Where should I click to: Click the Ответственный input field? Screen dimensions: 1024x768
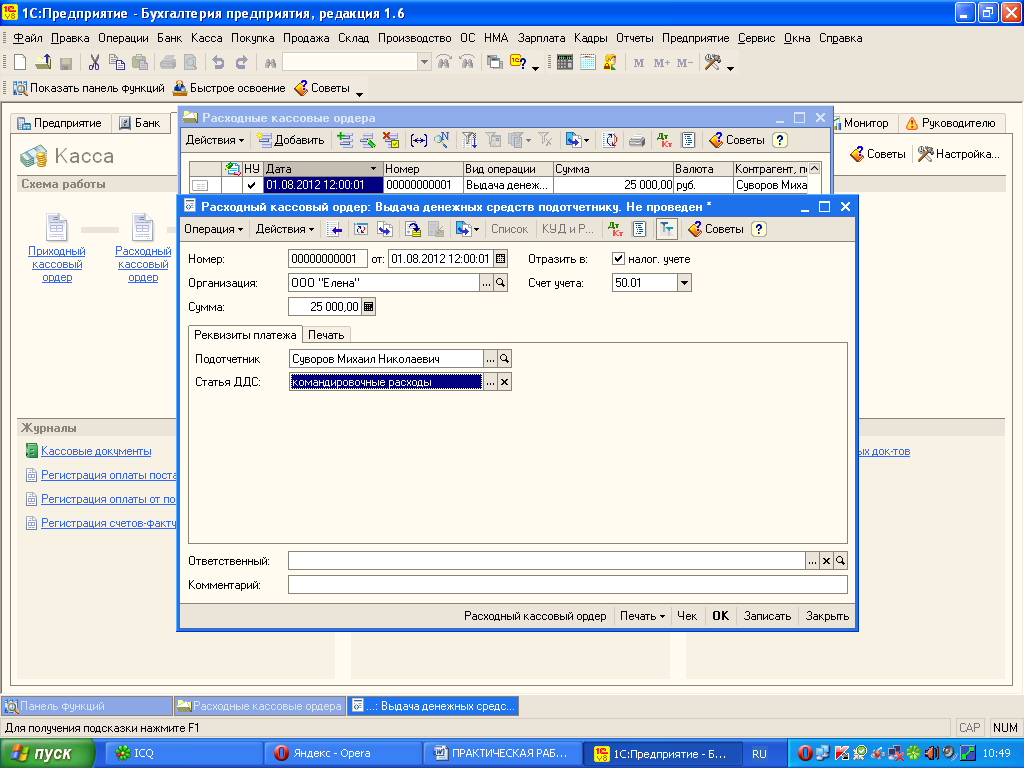(x=546, y=561)
